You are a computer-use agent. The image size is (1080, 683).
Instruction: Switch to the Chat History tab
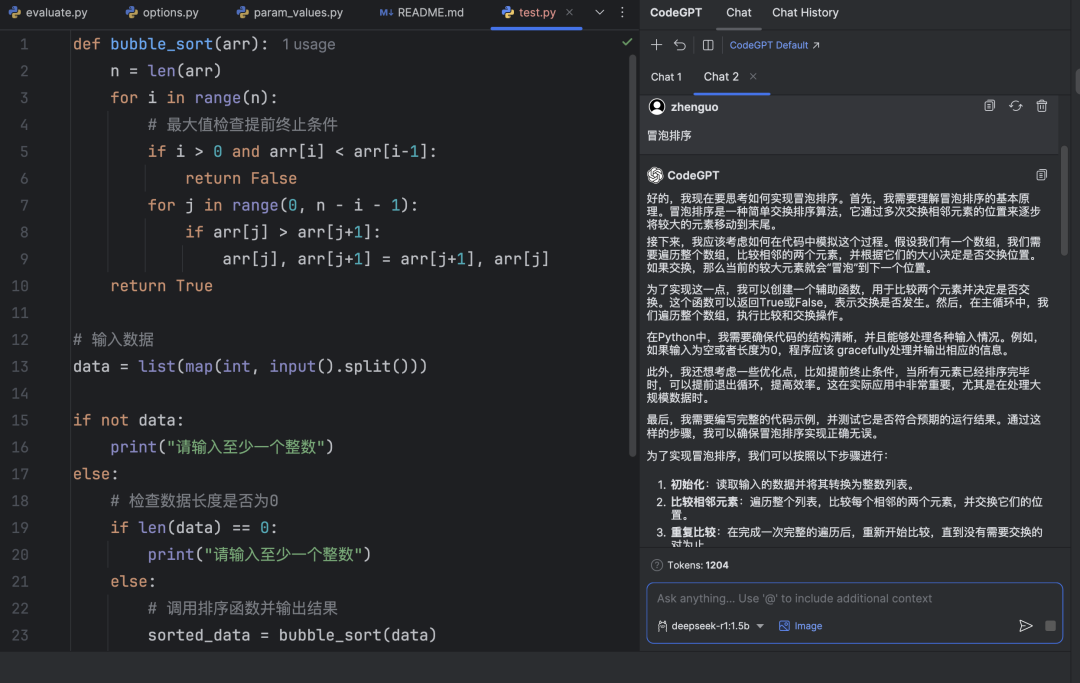(x=805, y=13)
